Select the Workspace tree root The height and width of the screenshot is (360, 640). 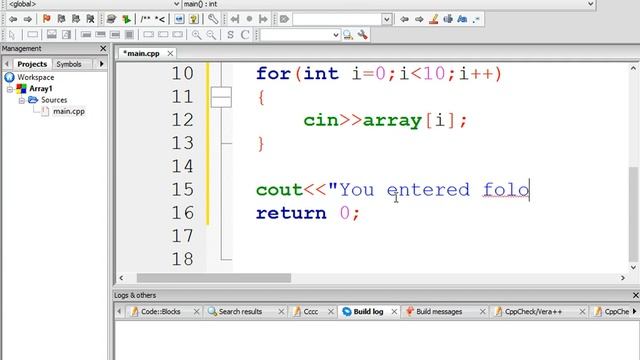click(36, 77)
